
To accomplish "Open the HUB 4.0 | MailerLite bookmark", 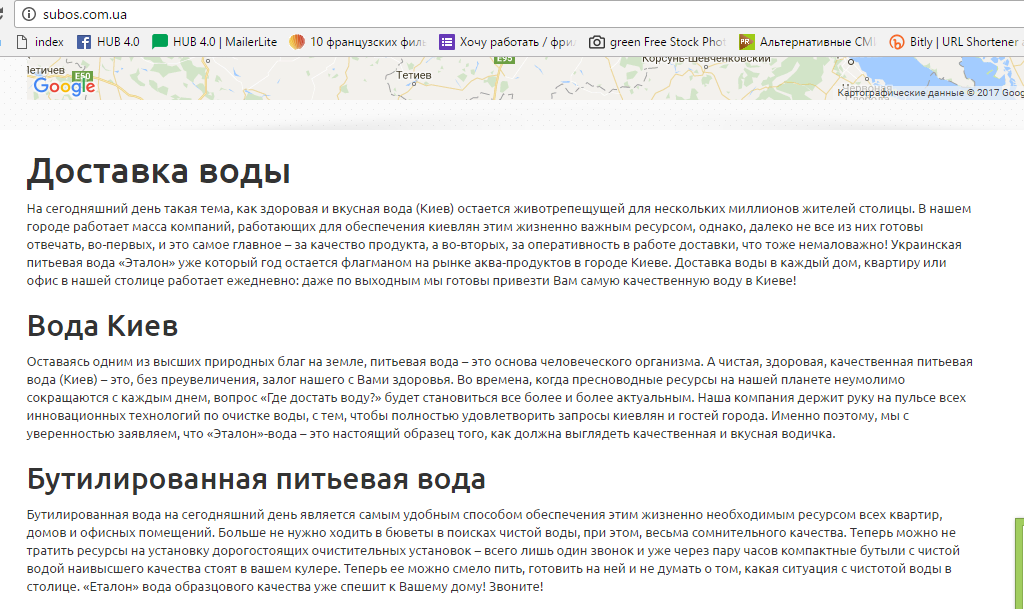I will pyautogui.click(x=215, y=42).
